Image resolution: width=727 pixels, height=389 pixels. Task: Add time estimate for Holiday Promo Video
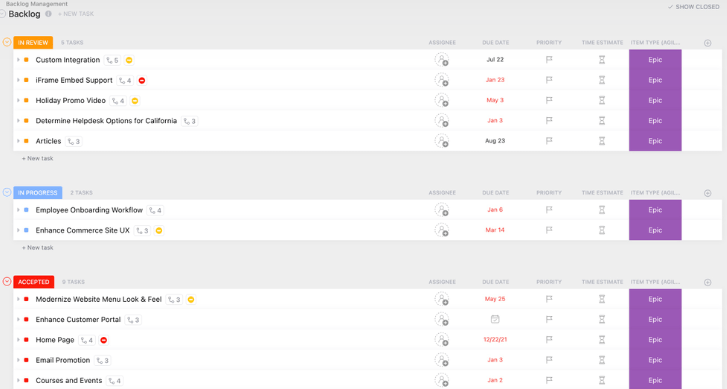602,100
